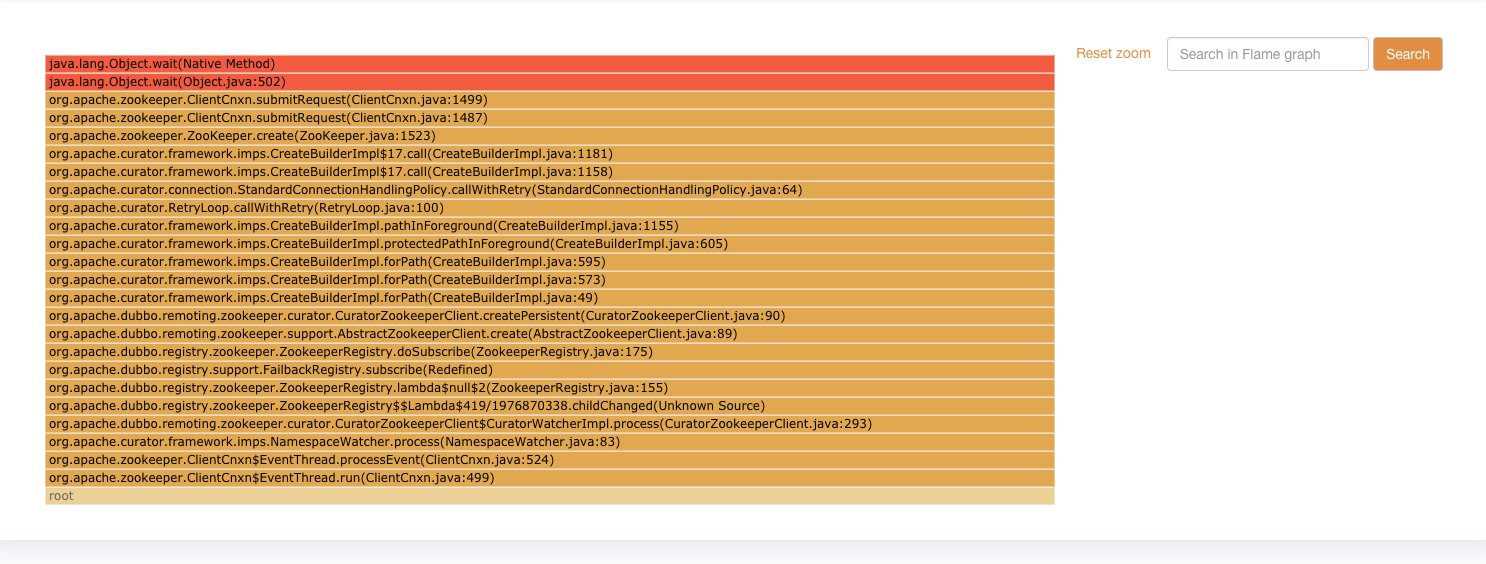Click AbstractZookeeperClient.create frame

[550, 334]
